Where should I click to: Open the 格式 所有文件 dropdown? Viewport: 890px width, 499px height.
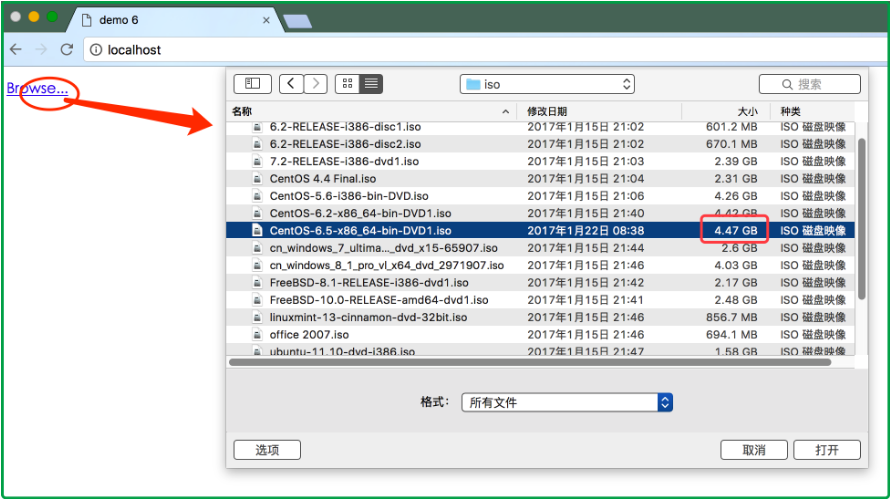pos(567,402)
